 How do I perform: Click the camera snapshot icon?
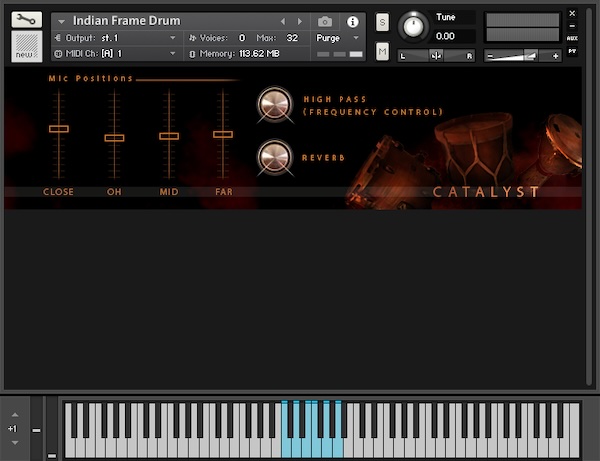pos(325,21)
